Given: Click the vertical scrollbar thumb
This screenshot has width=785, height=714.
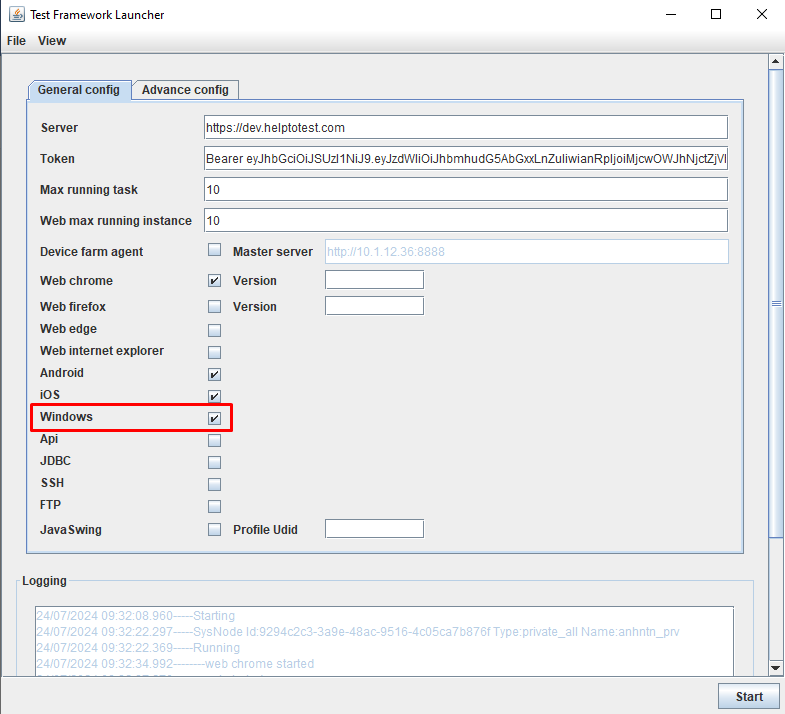Looking at the screenshot, I should pyautogui.click(x=775, y=304).
